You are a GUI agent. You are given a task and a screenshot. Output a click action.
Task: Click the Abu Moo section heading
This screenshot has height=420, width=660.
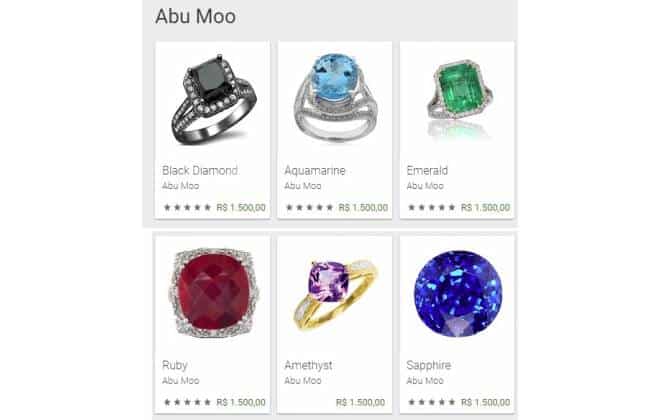196,17
